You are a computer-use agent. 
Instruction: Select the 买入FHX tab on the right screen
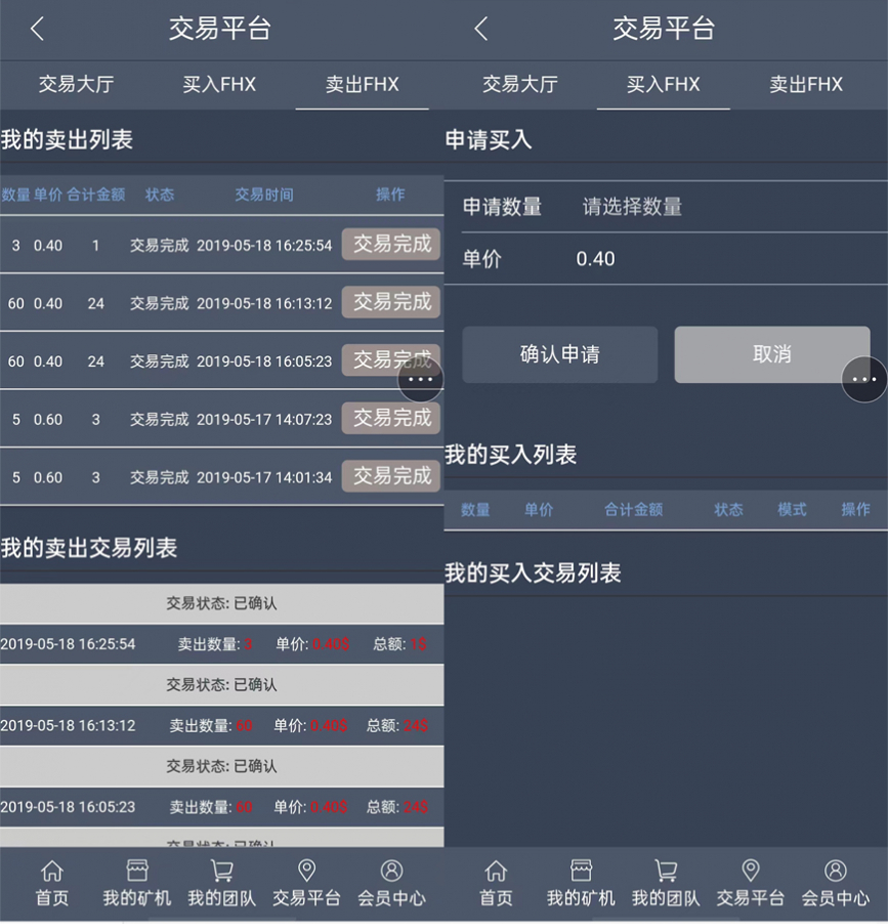tap(663, 84)
